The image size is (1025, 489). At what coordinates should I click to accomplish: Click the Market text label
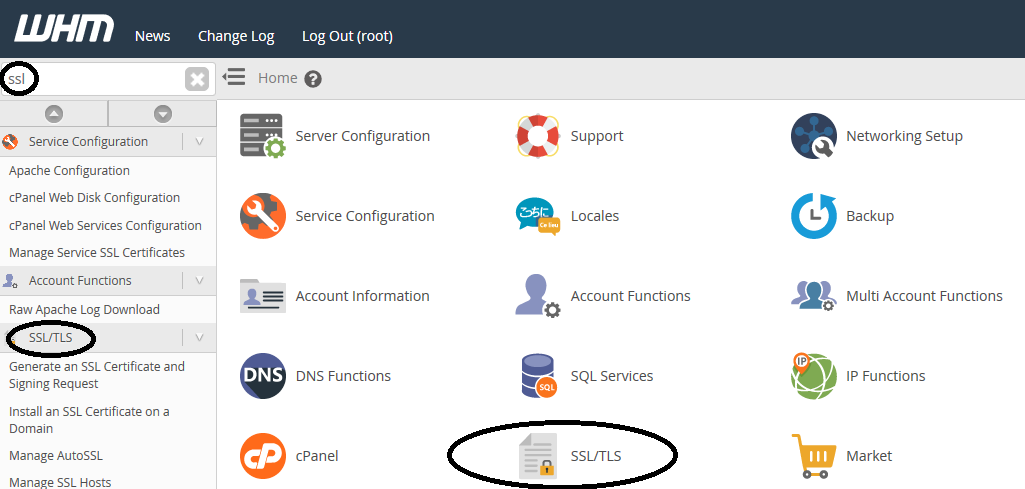(869, 456)
